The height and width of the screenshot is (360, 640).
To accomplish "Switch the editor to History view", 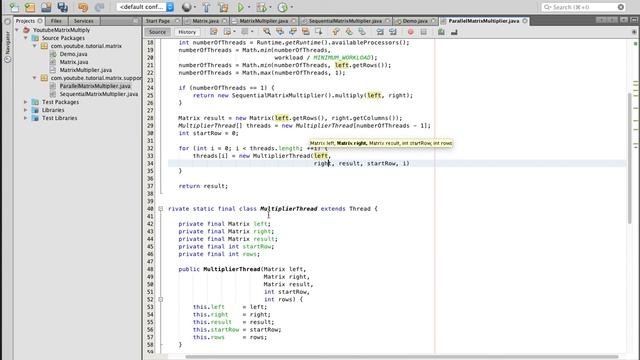I will 187,32.
